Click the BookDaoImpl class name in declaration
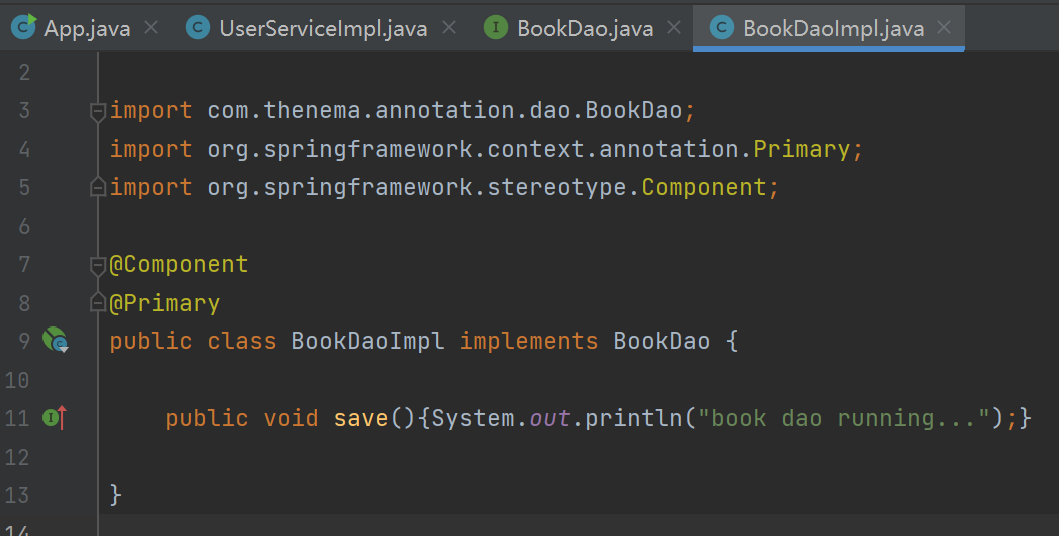Viewport: 1059px width, 536px height. (x=367, y=341)
